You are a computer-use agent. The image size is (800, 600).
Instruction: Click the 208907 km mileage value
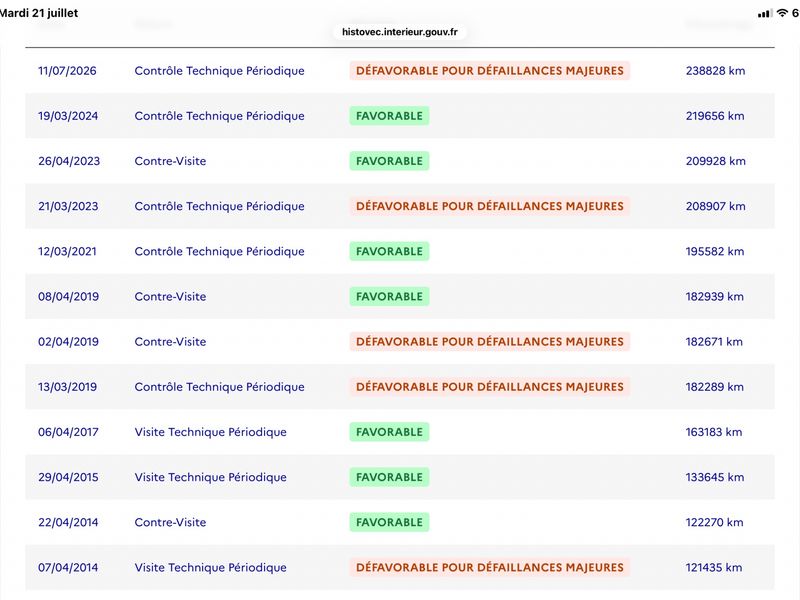[715, 206]
